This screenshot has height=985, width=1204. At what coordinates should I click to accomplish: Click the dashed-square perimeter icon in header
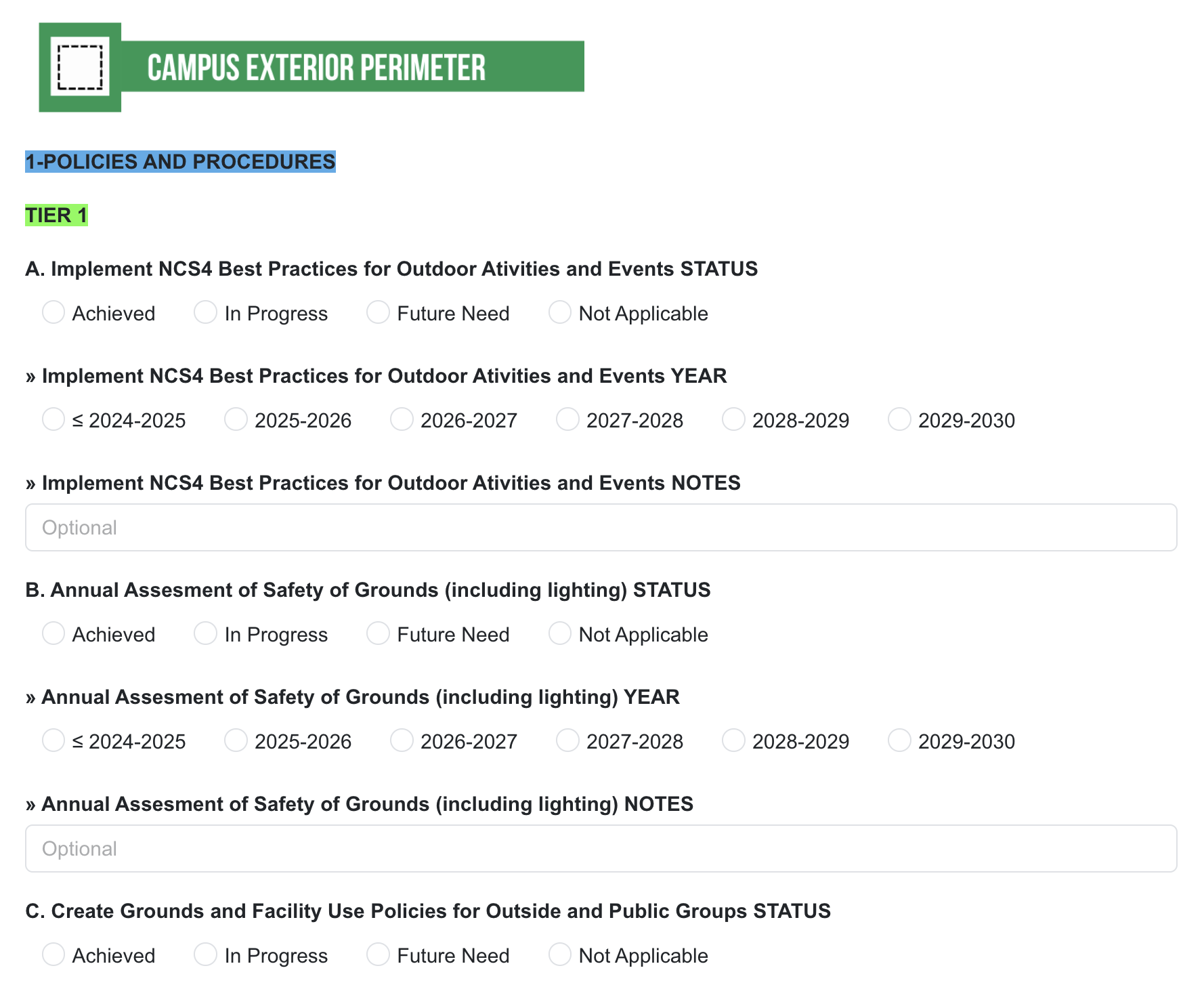tap(80, 67)
